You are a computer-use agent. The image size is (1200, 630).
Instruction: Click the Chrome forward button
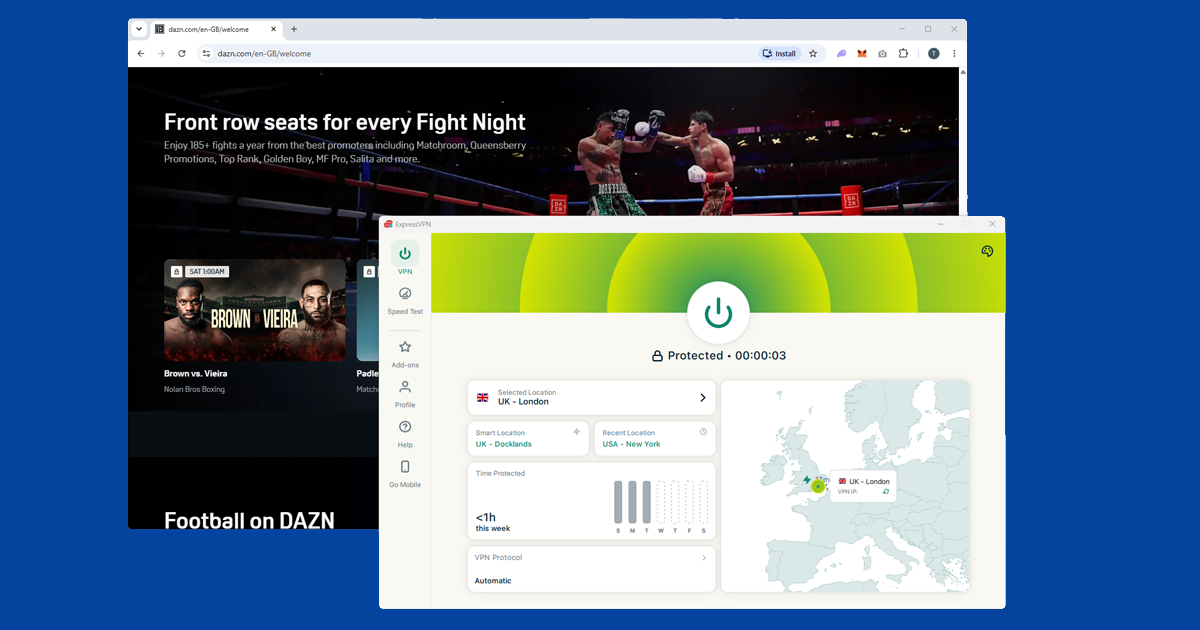pos(161,53)
